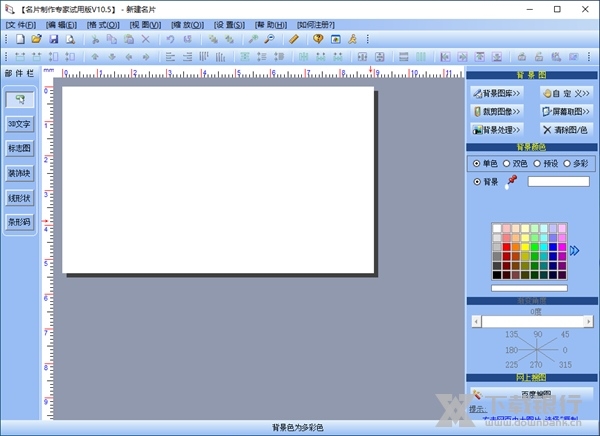Click the zoom magnifier icon

coord(270,39)
